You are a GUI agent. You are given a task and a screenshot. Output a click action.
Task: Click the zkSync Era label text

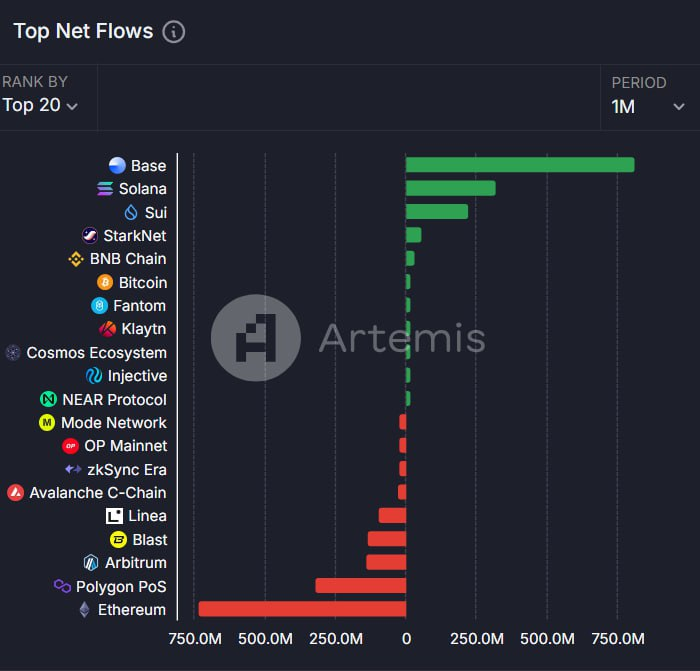(x=127, y=470)
